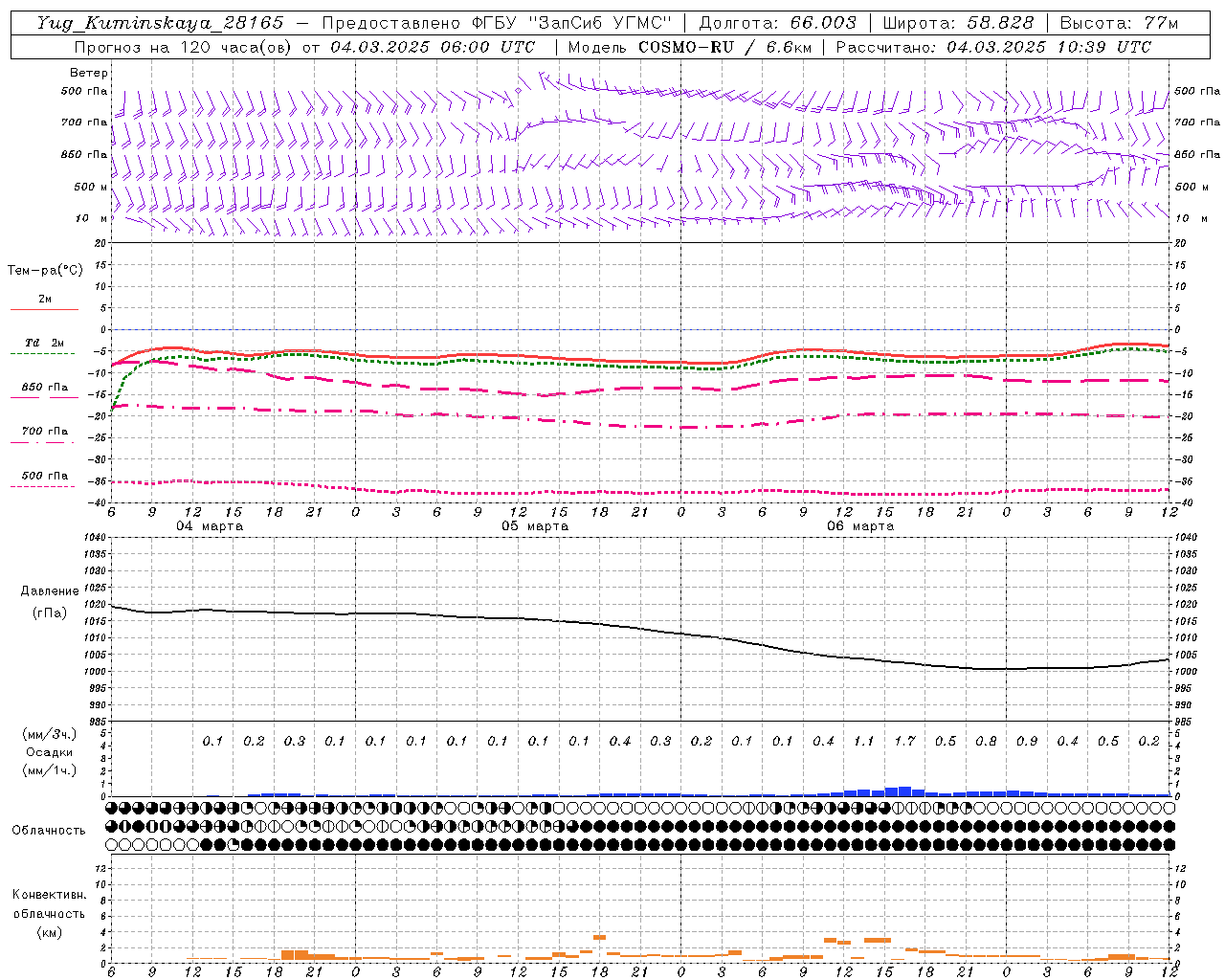Select the 'Долгота: 66.003' header value
The height and width of the screenshot is (980, 1225).
(778, 23)
